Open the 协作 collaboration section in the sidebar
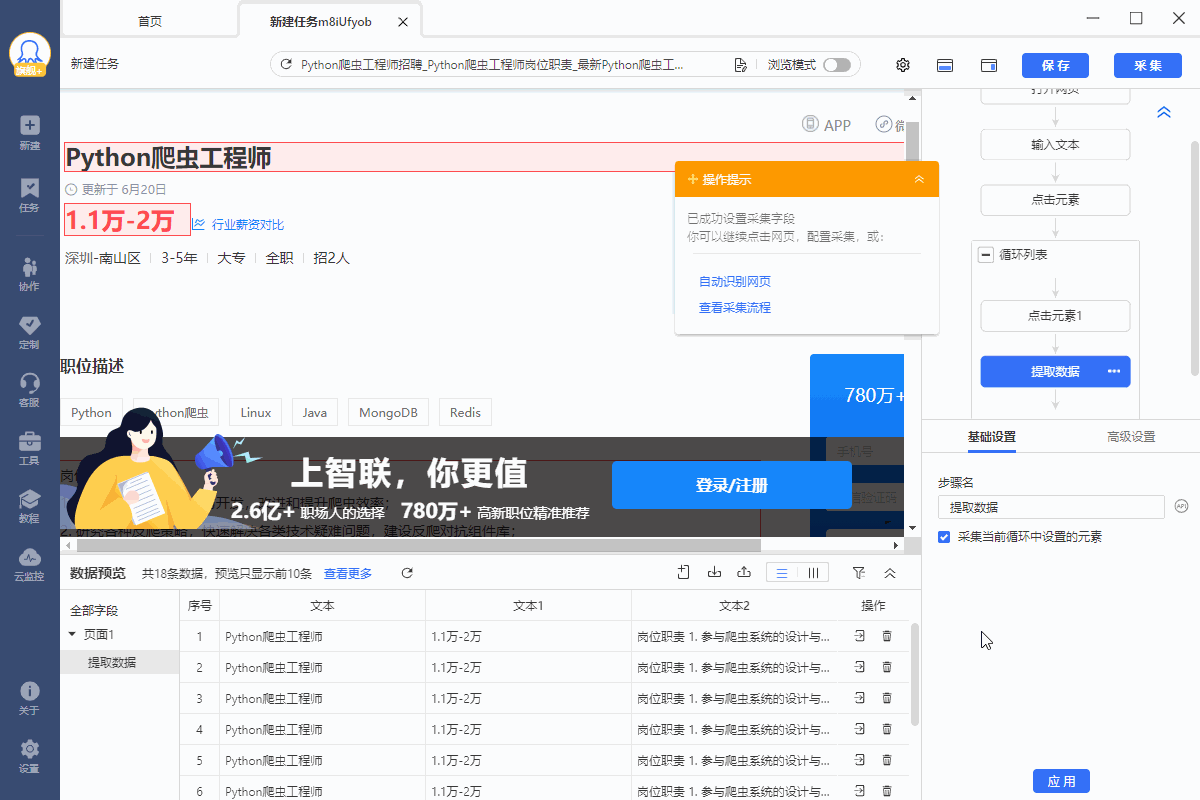 point(29,273)
